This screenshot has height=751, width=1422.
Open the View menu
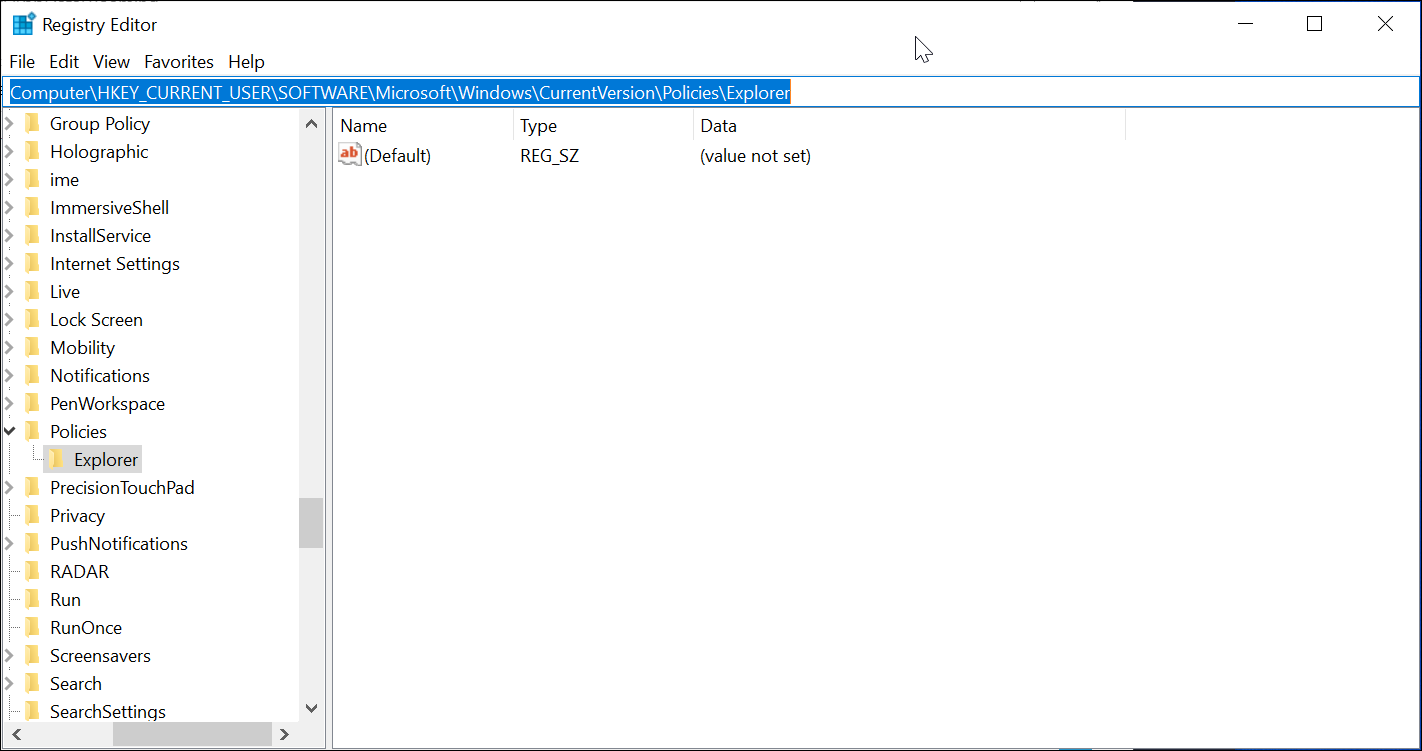[x=112, y=62]
